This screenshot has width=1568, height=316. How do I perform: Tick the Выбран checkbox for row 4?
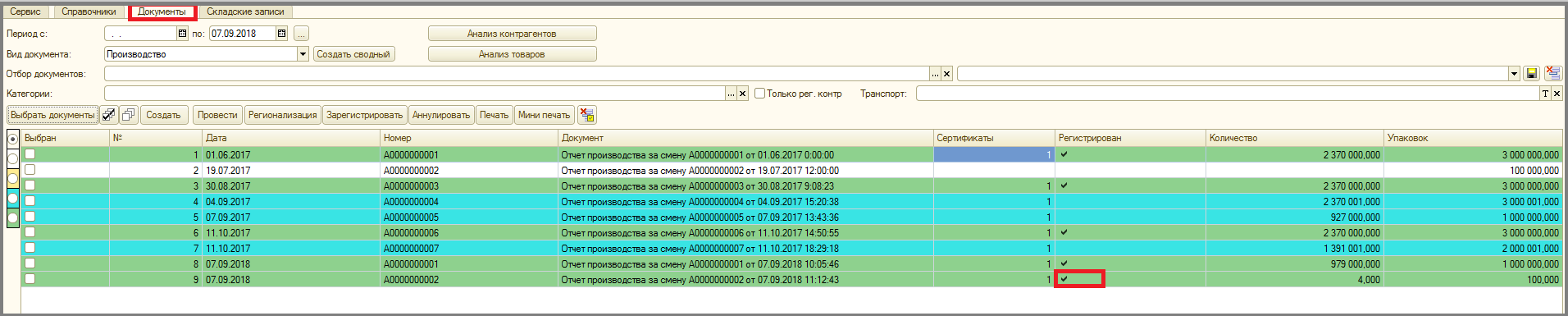click(x=30, y=201)
